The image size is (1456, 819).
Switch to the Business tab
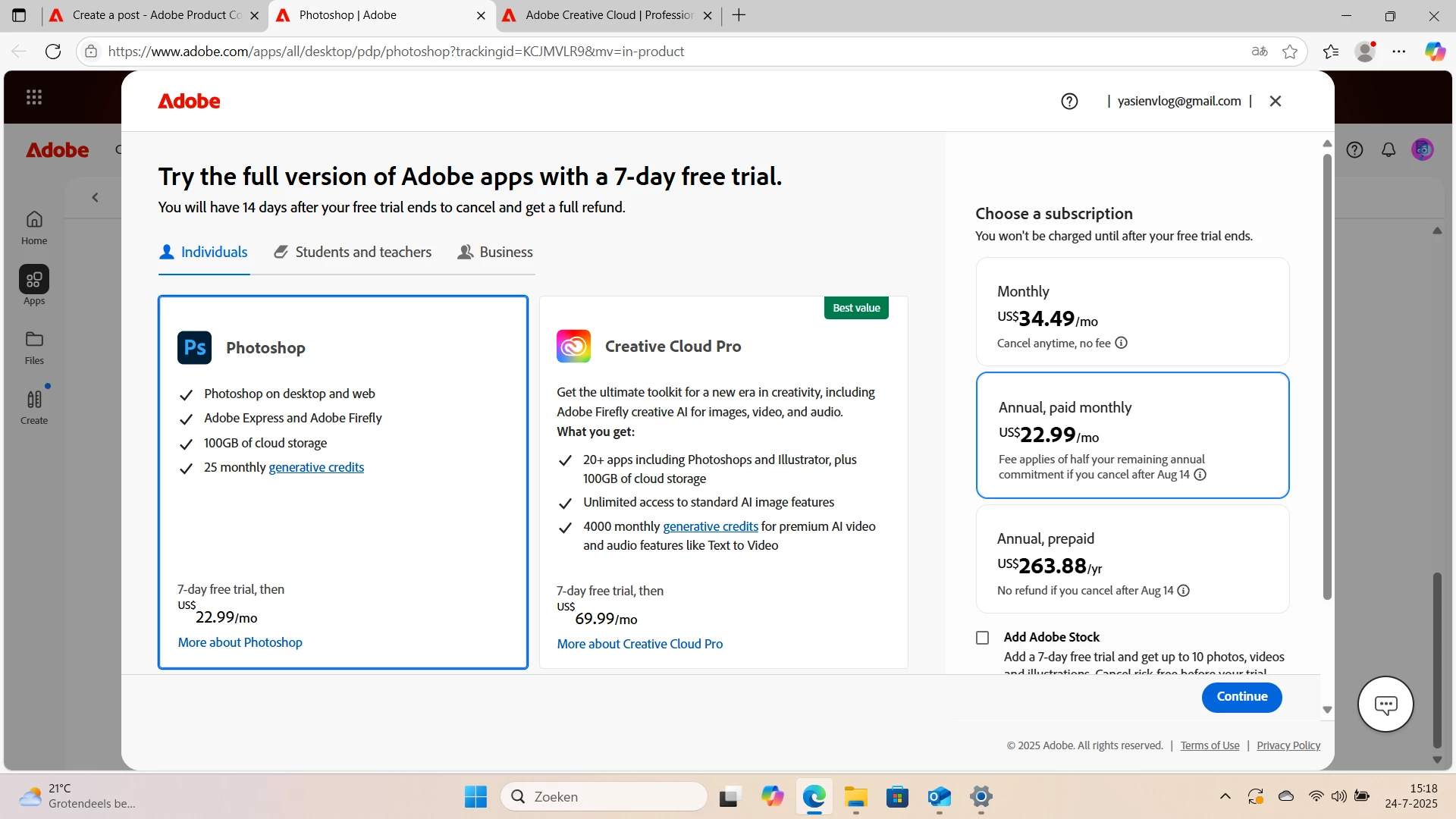[495, 253]
